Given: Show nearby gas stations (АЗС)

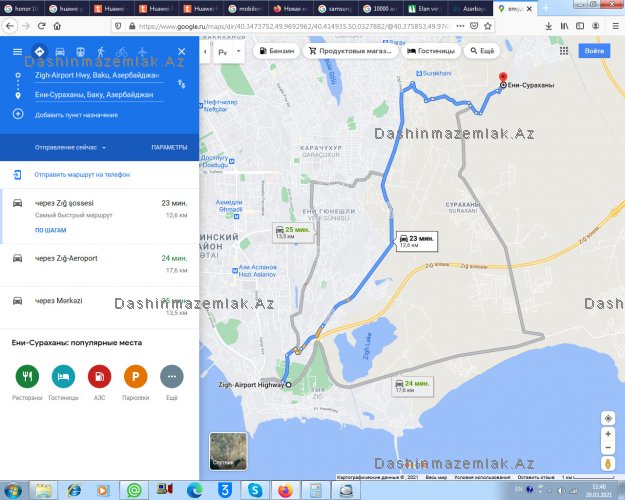Looking at the screenshot, I should [100, 376].
